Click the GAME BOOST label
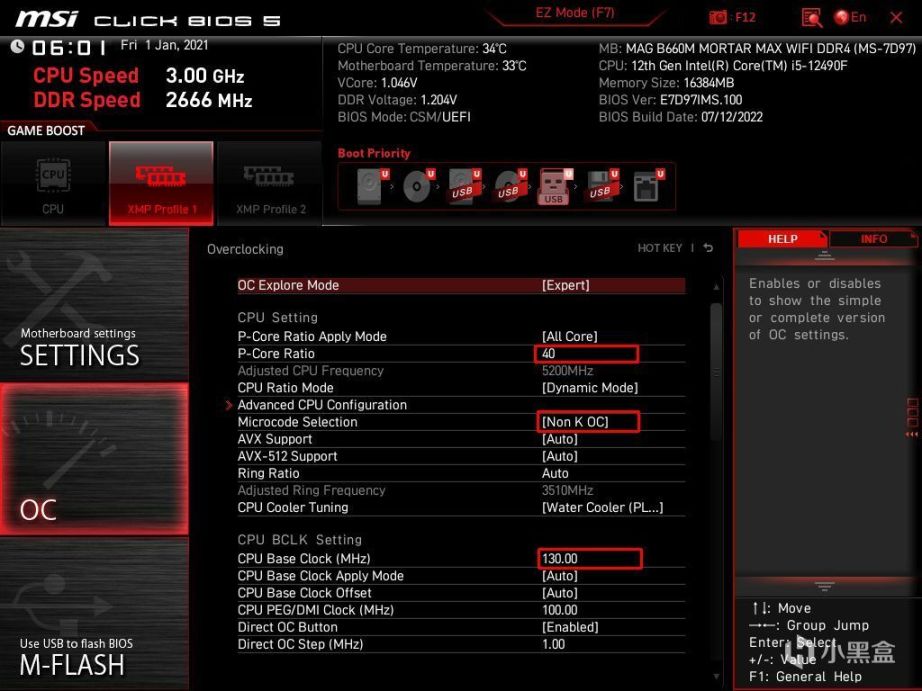 (46, 130)
